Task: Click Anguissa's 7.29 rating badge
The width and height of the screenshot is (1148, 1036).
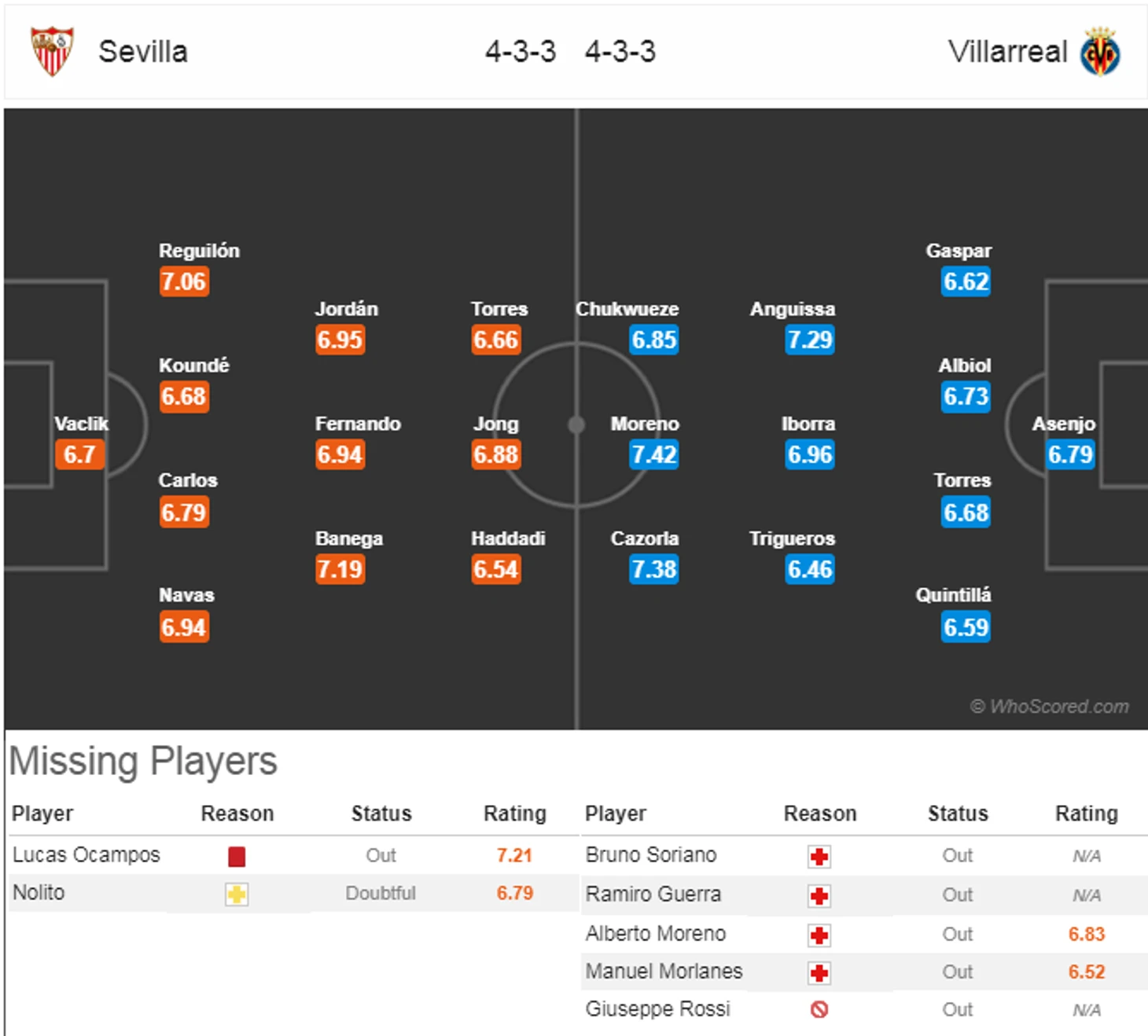Action: pos(809,340)
